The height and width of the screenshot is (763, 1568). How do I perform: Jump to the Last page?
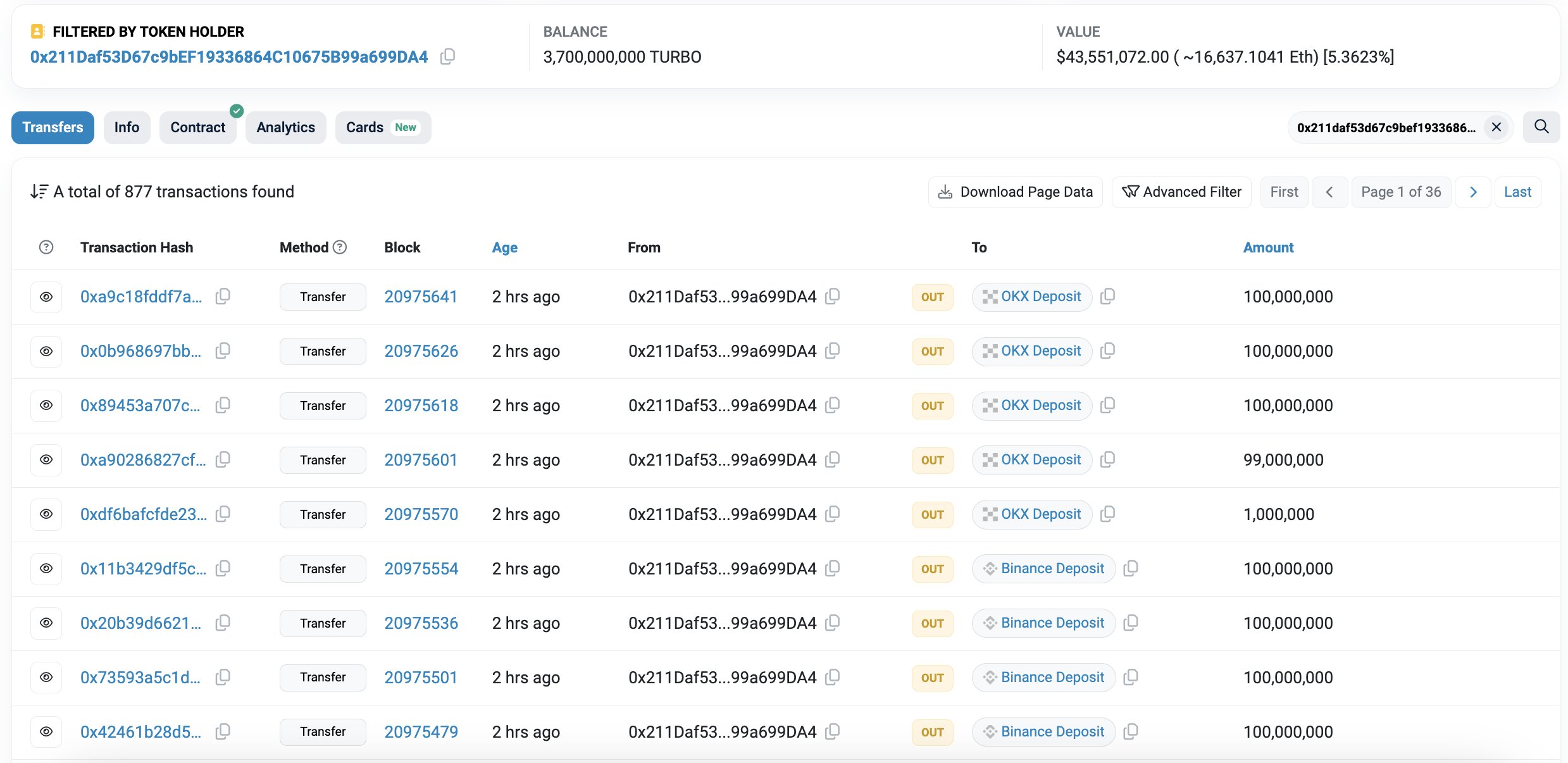tap(1517, 192)
